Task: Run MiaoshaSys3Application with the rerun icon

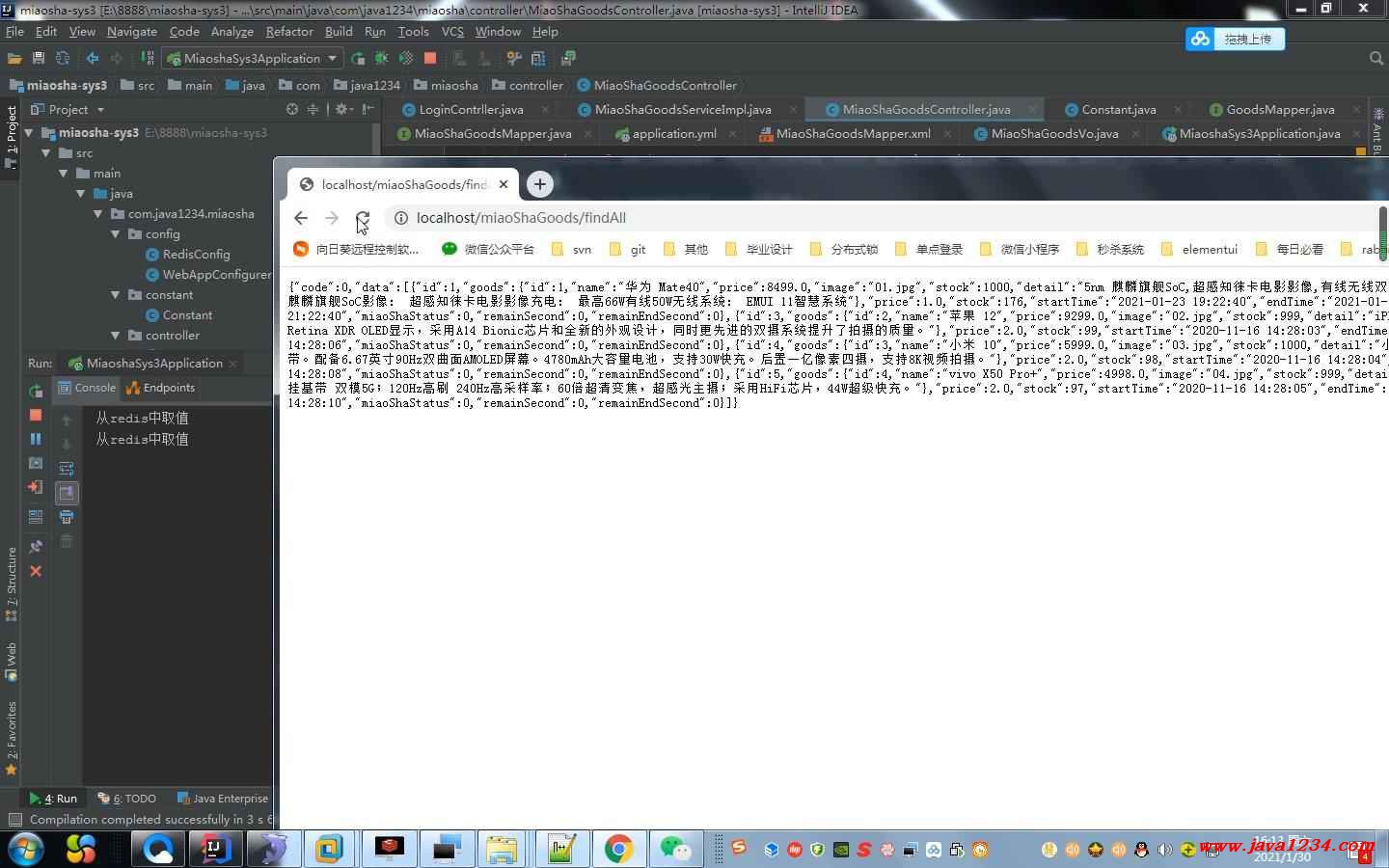Action: pyautogui.click(x=358, y=58)
